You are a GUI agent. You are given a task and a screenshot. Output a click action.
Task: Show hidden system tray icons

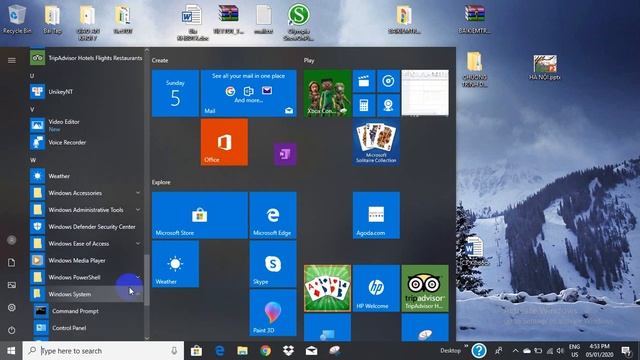click(515, 351)
